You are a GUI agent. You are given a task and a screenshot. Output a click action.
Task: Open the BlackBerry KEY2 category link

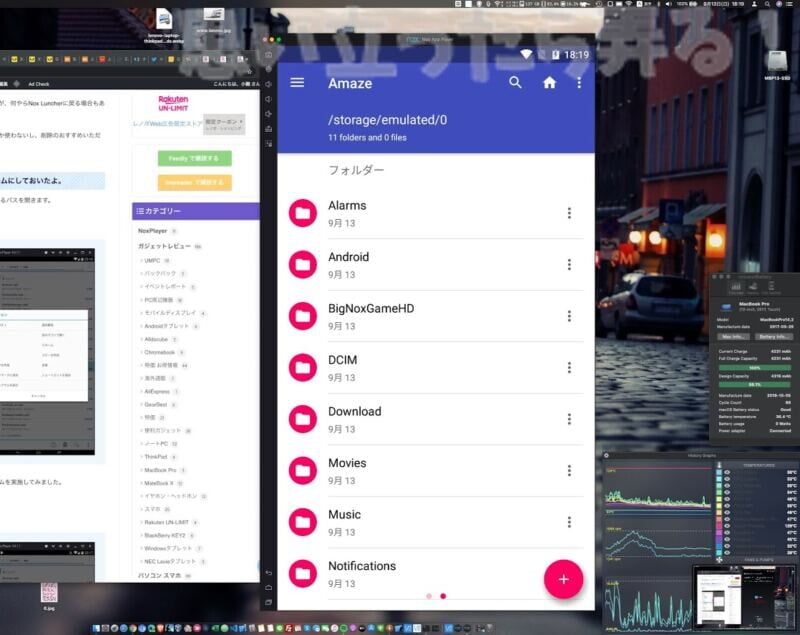(165, 536)
